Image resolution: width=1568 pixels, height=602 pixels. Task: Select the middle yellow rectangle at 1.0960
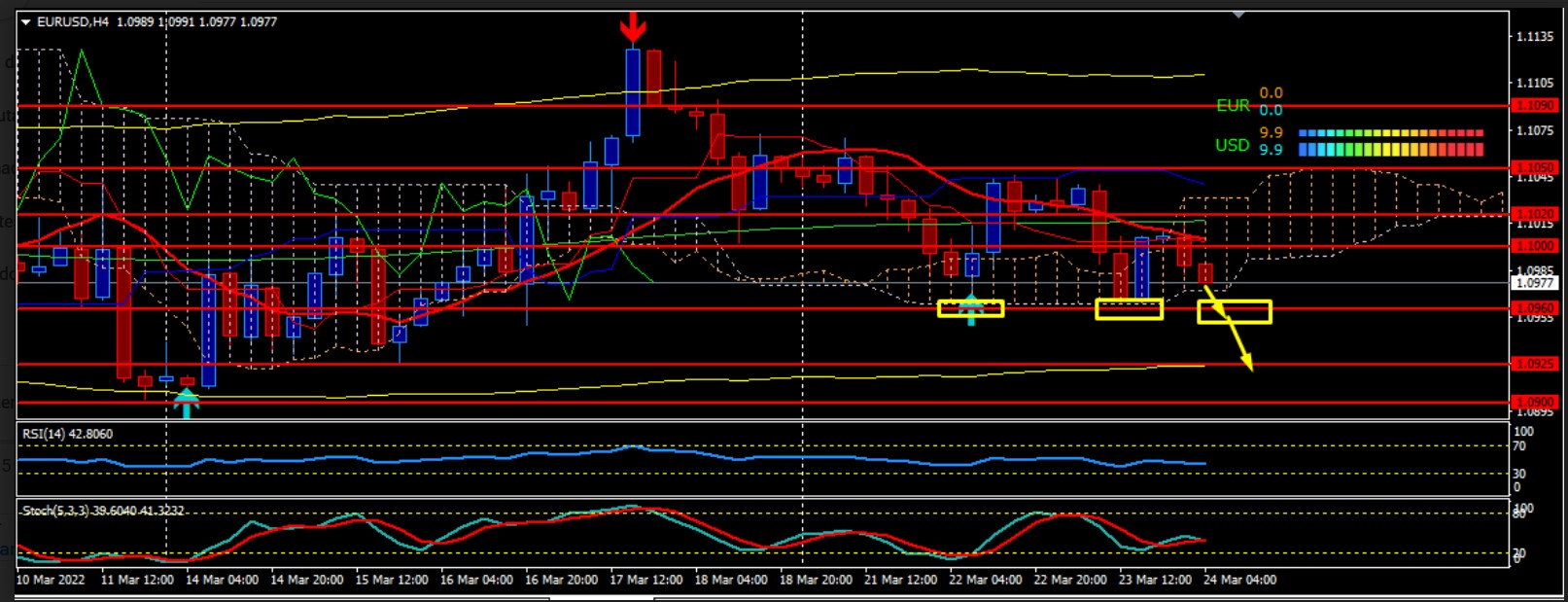tap(1129, 309)
